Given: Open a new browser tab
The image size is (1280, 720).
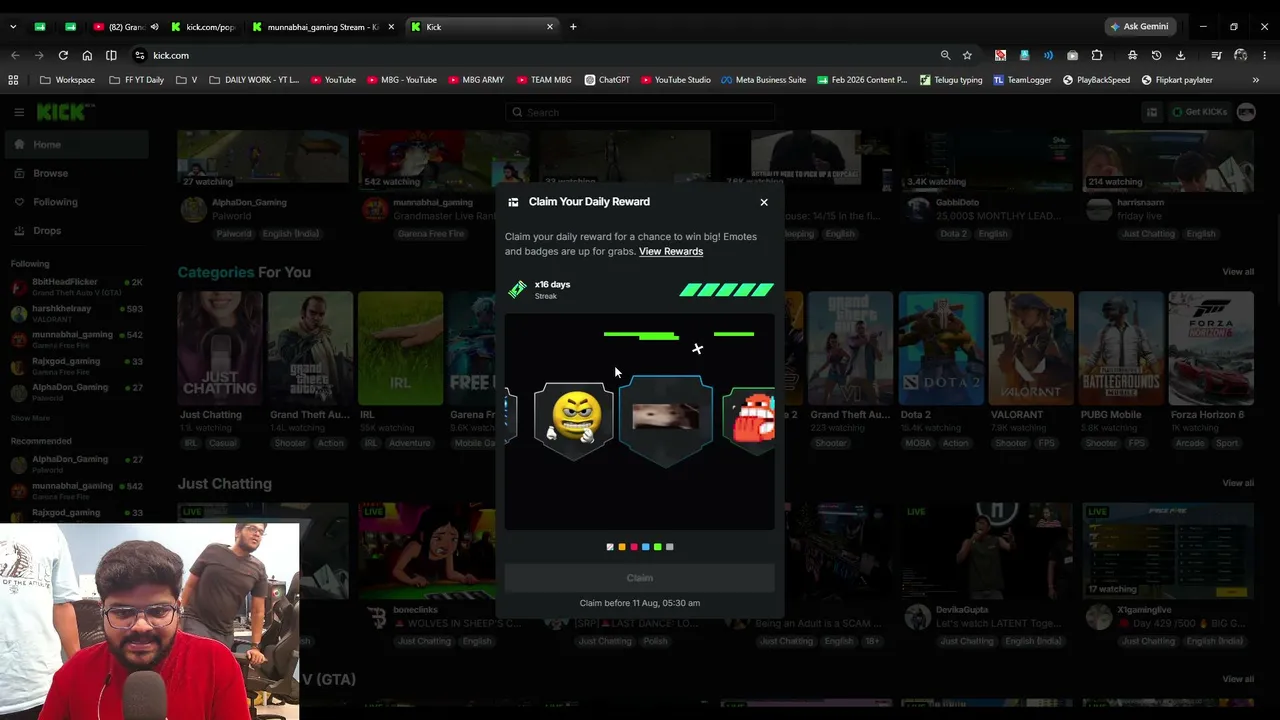Looking at the screenshot, I should pyautogui.click(x=573, y=27).
